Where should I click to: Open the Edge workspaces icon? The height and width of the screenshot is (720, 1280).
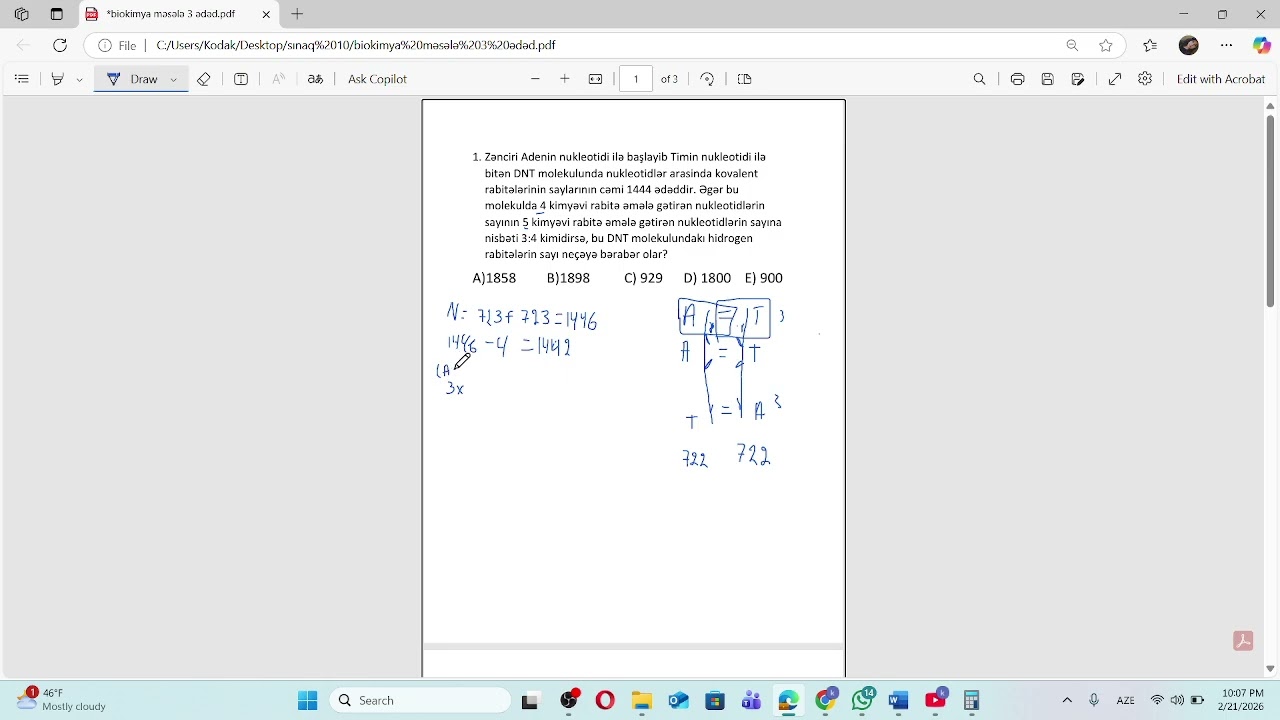click(22, 14)
